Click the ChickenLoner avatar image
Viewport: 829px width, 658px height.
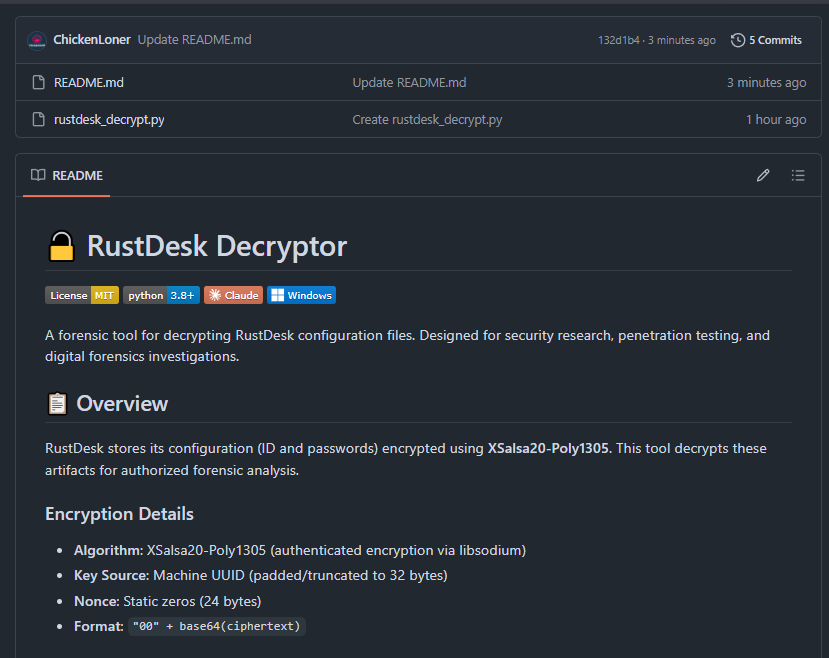[x=37, y=40]
